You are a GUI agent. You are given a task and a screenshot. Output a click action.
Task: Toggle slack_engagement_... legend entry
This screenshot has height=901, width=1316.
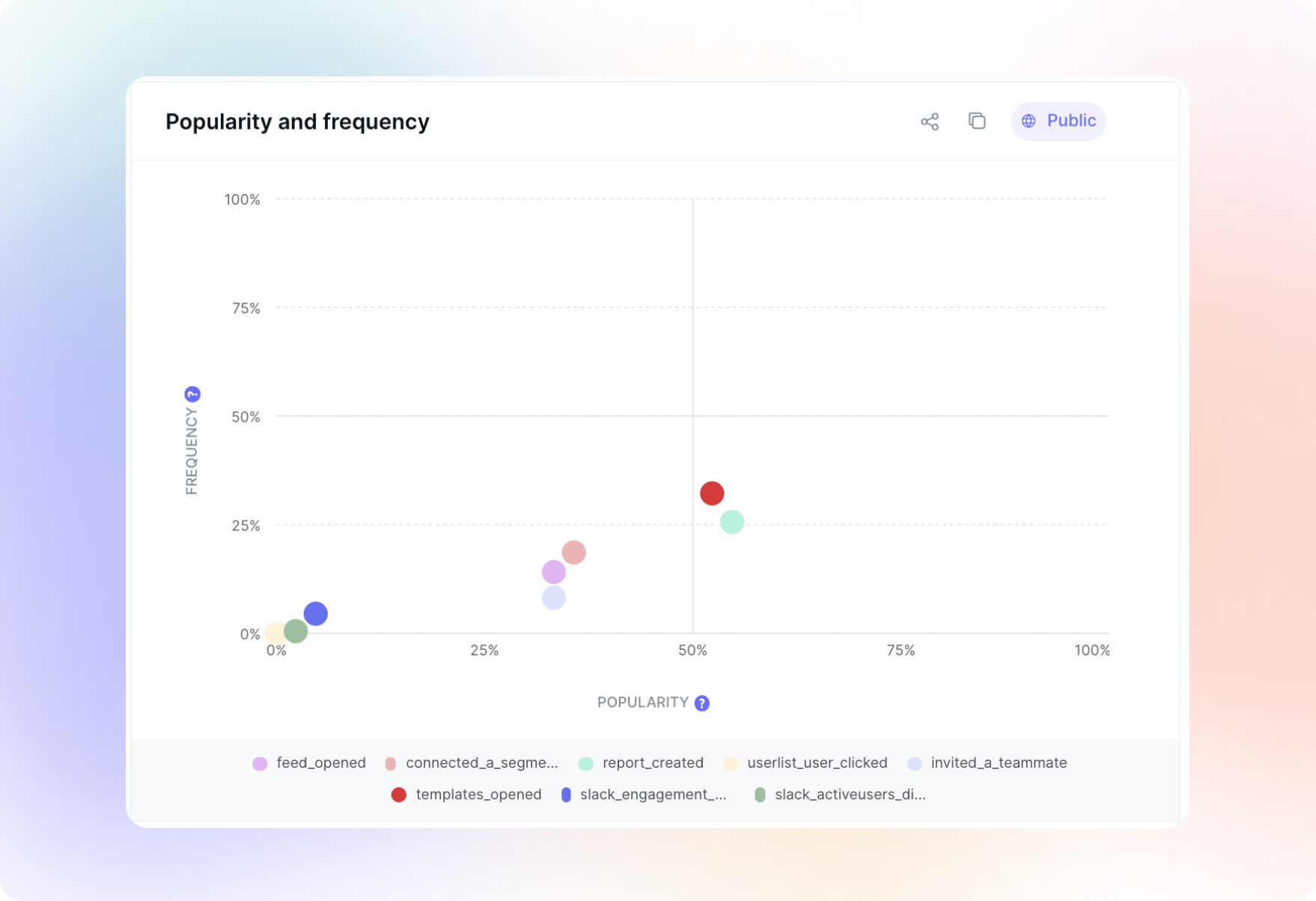pyautogui.click(x=644, y=794)
